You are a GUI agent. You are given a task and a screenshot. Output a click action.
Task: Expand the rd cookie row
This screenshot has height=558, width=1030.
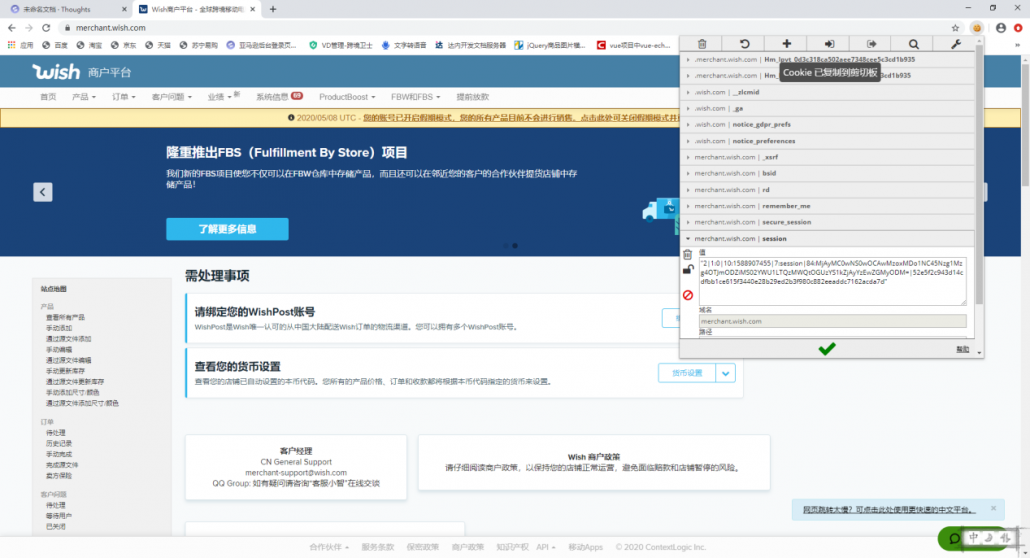827,189
